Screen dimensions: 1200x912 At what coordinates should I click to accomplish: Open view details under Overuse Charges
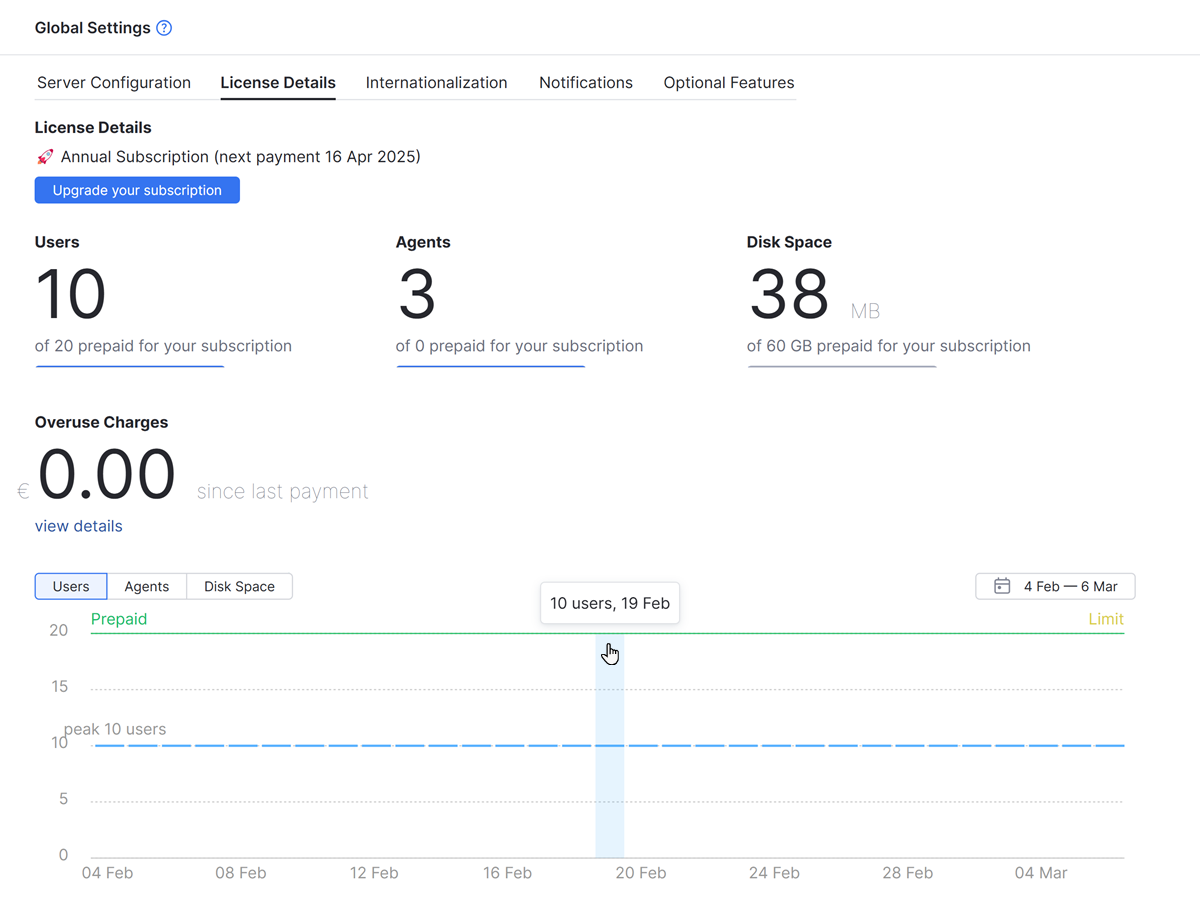78,525
